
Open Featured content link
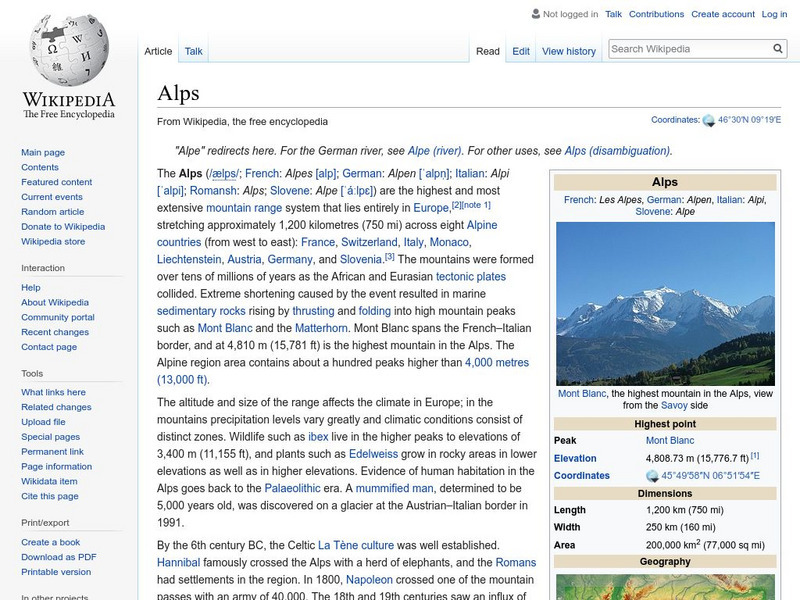pos(57,182)
